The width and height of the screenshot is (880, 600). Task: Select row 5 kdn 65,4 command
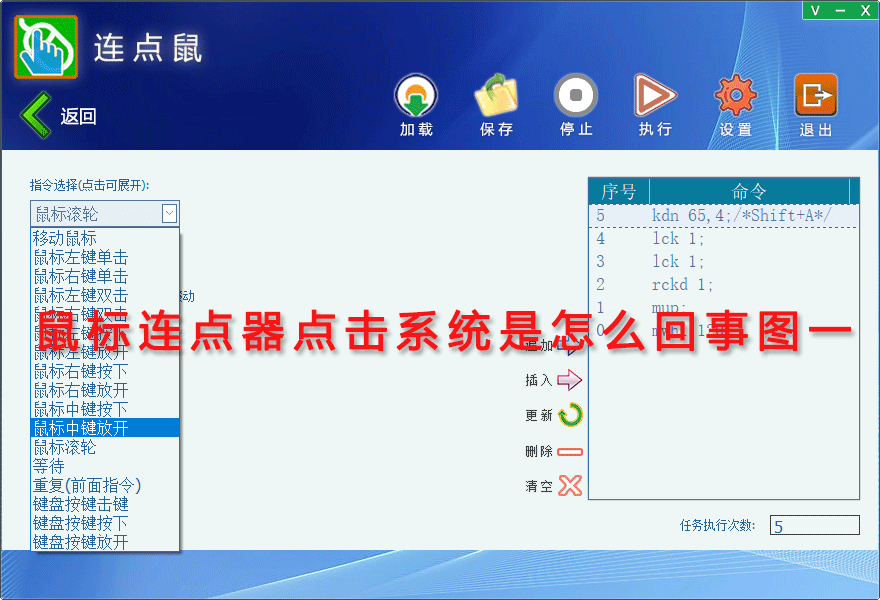(x=723, y=216)
